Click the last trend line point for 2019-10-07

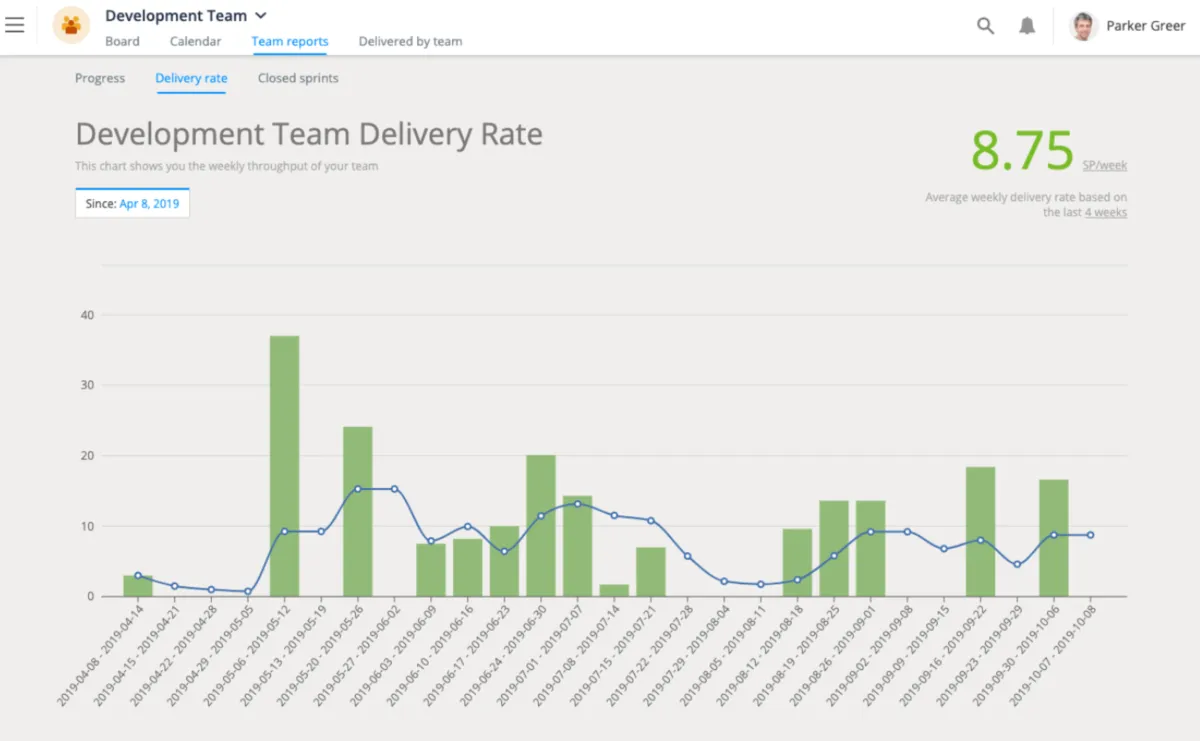point(1090,535)
